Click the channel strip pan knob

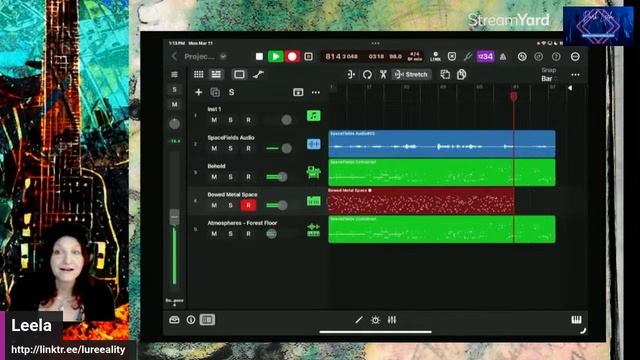[x=174, y=124]
